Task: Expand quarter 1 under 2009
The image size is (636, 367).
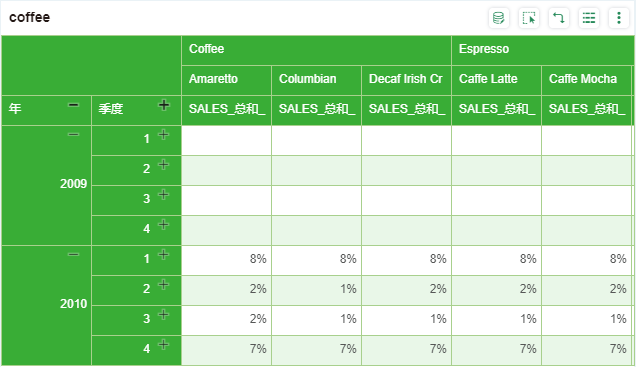Action: click(x=163, y=135)
